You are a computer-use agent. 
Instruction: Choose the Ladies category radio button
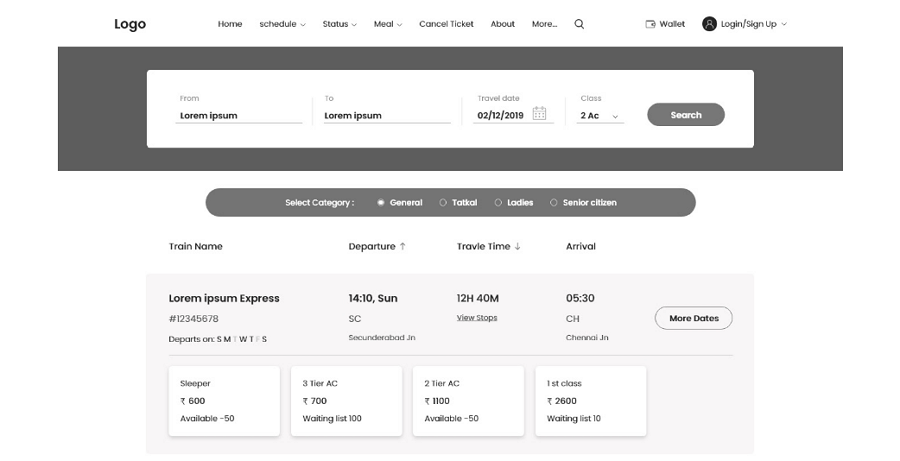click(x=498, y=203)
